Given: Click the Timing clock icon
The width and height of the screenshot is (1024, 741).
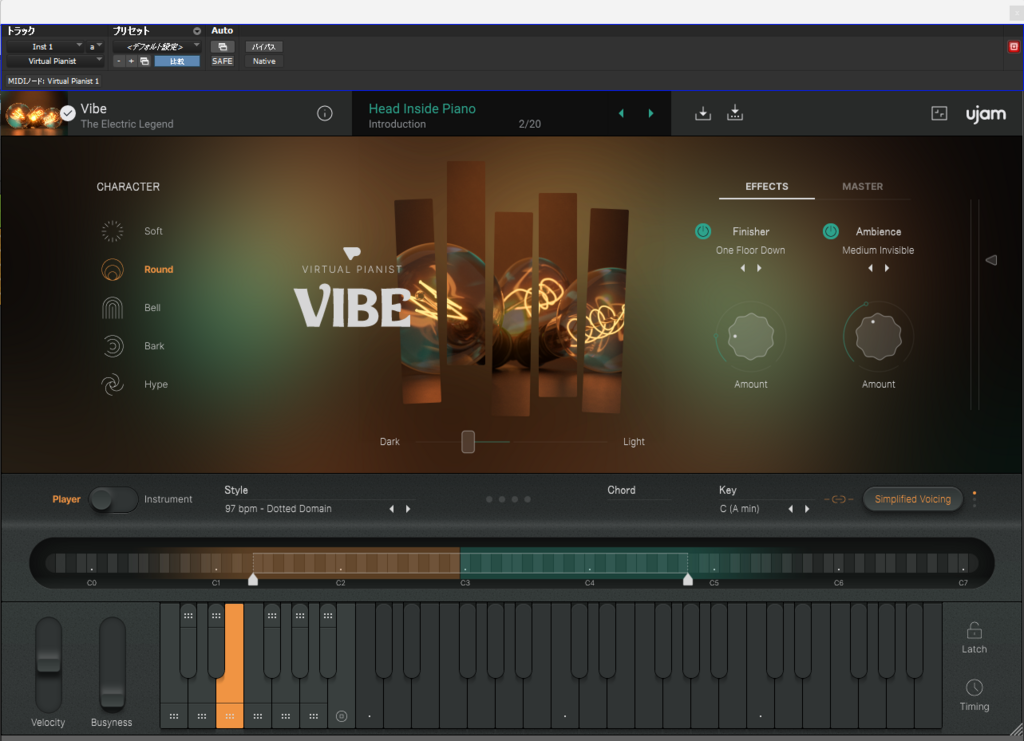Looking at the screenshot, I should [974, 687].
